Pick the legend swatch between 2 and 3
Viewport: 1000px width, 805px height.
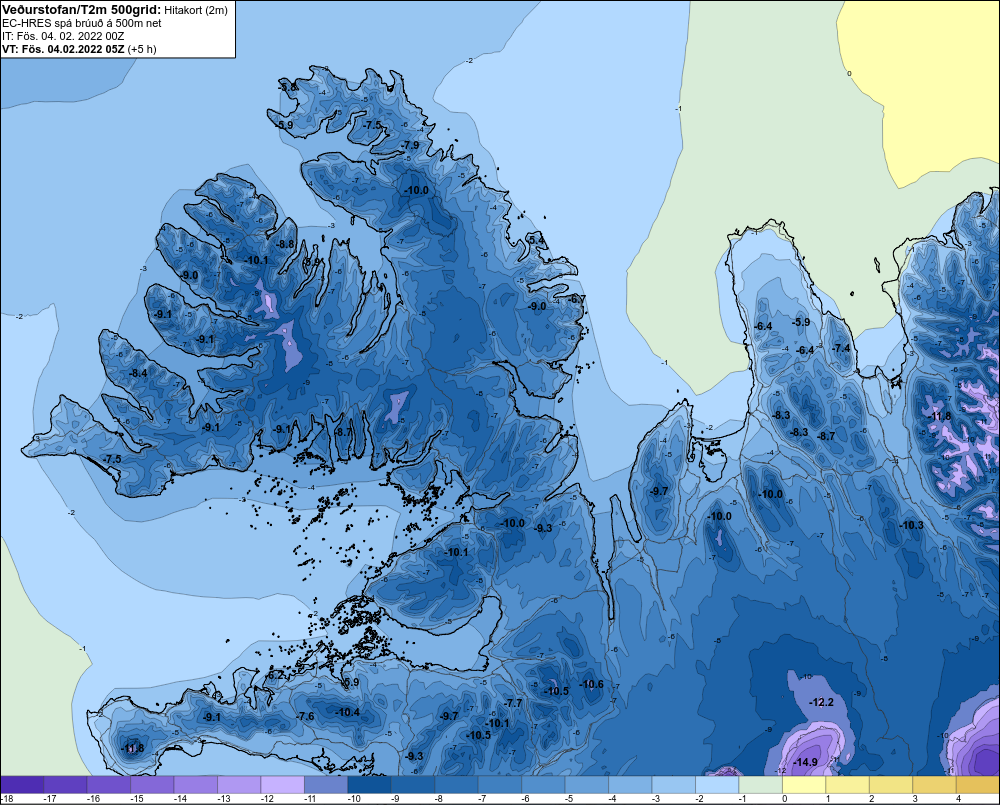pyautogui.click(x=891, y=785)
